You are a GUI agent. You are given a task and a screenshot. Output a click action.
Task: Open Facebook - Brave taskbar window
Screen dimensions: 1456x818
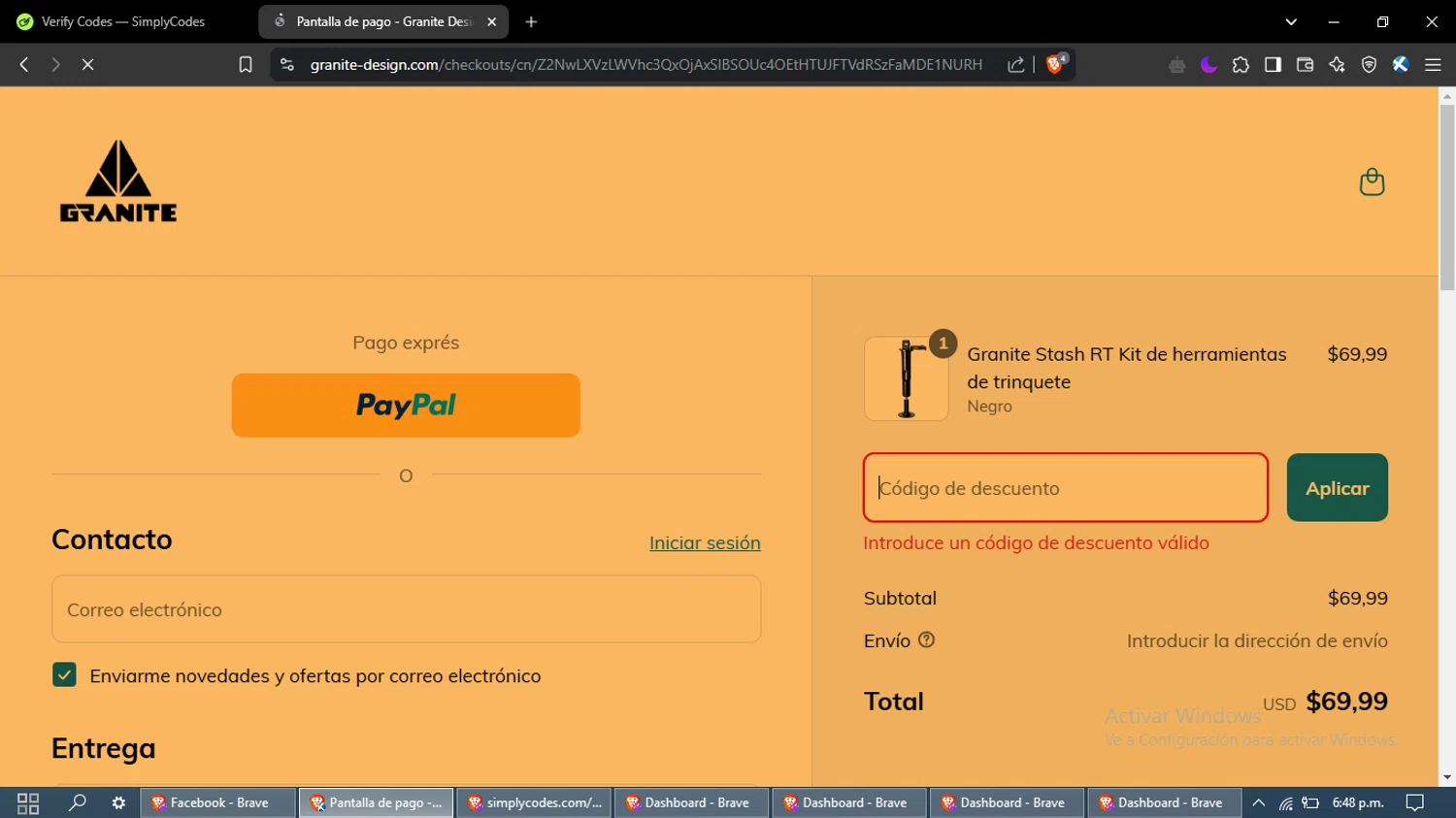[x=218, y=802]
